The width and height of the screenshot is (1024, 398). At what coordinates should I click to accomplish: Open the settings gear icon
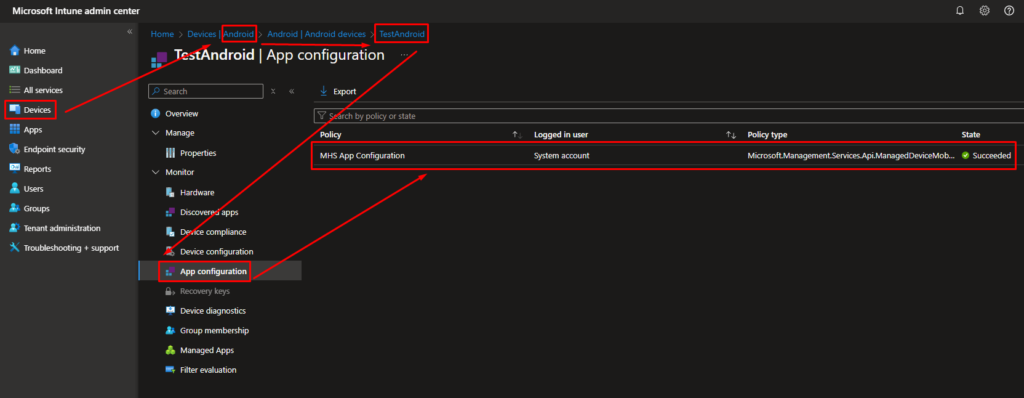[984, 11]
